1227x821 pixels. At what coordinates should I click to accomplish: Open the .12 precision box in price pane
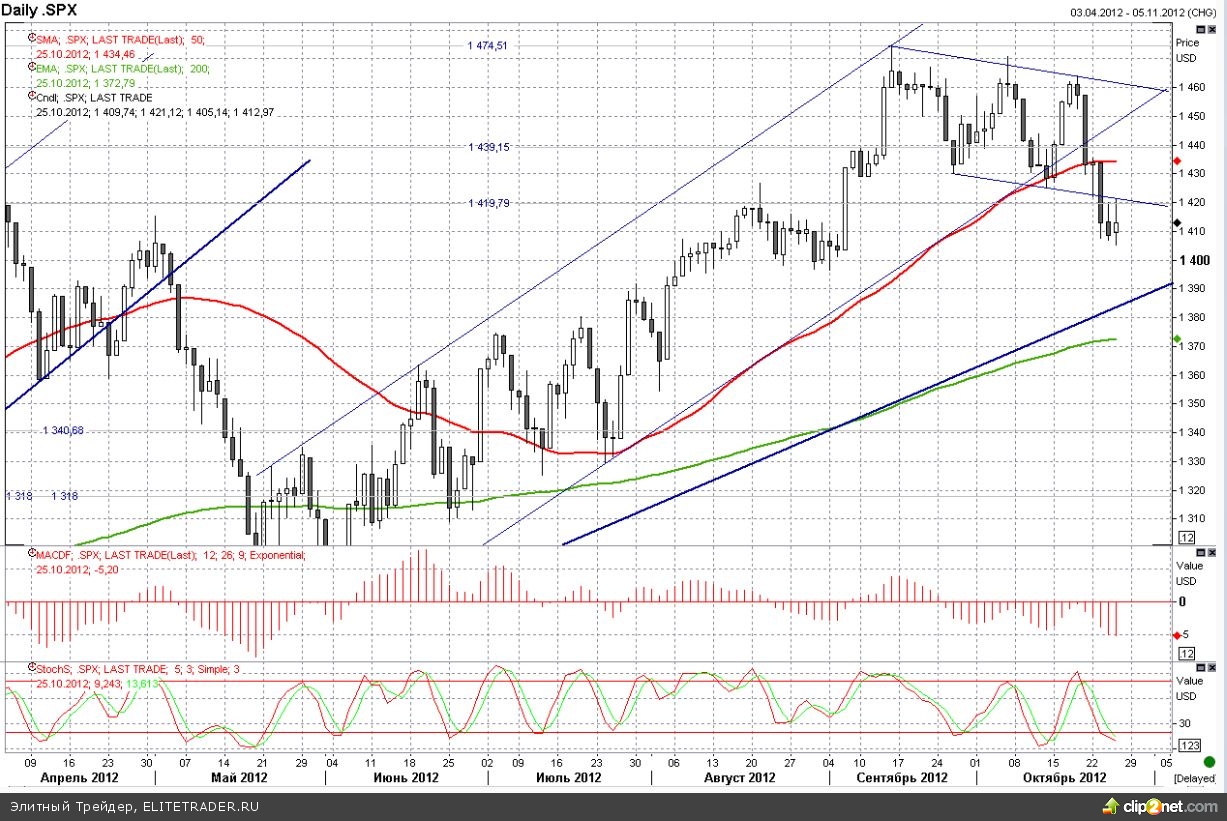[1187, 538]
